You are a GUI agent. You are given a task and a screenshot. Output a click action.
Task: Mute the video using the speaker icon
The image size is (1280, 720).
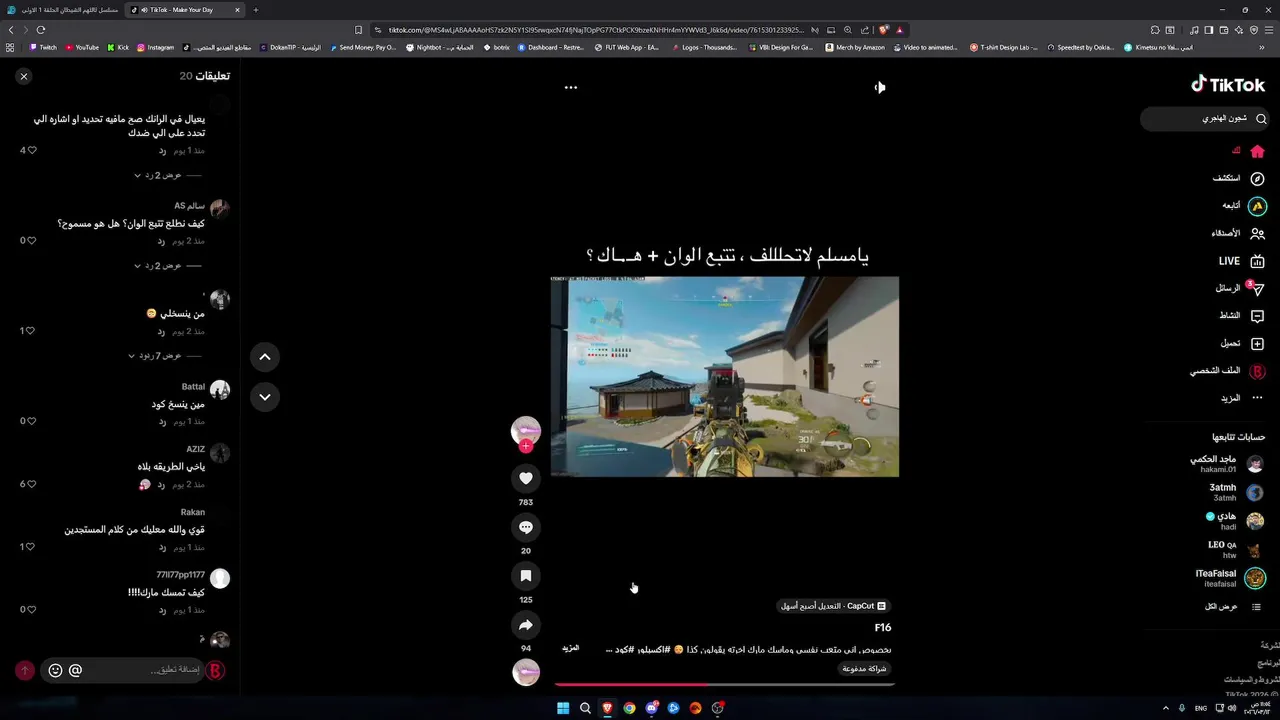coord(879,87)
